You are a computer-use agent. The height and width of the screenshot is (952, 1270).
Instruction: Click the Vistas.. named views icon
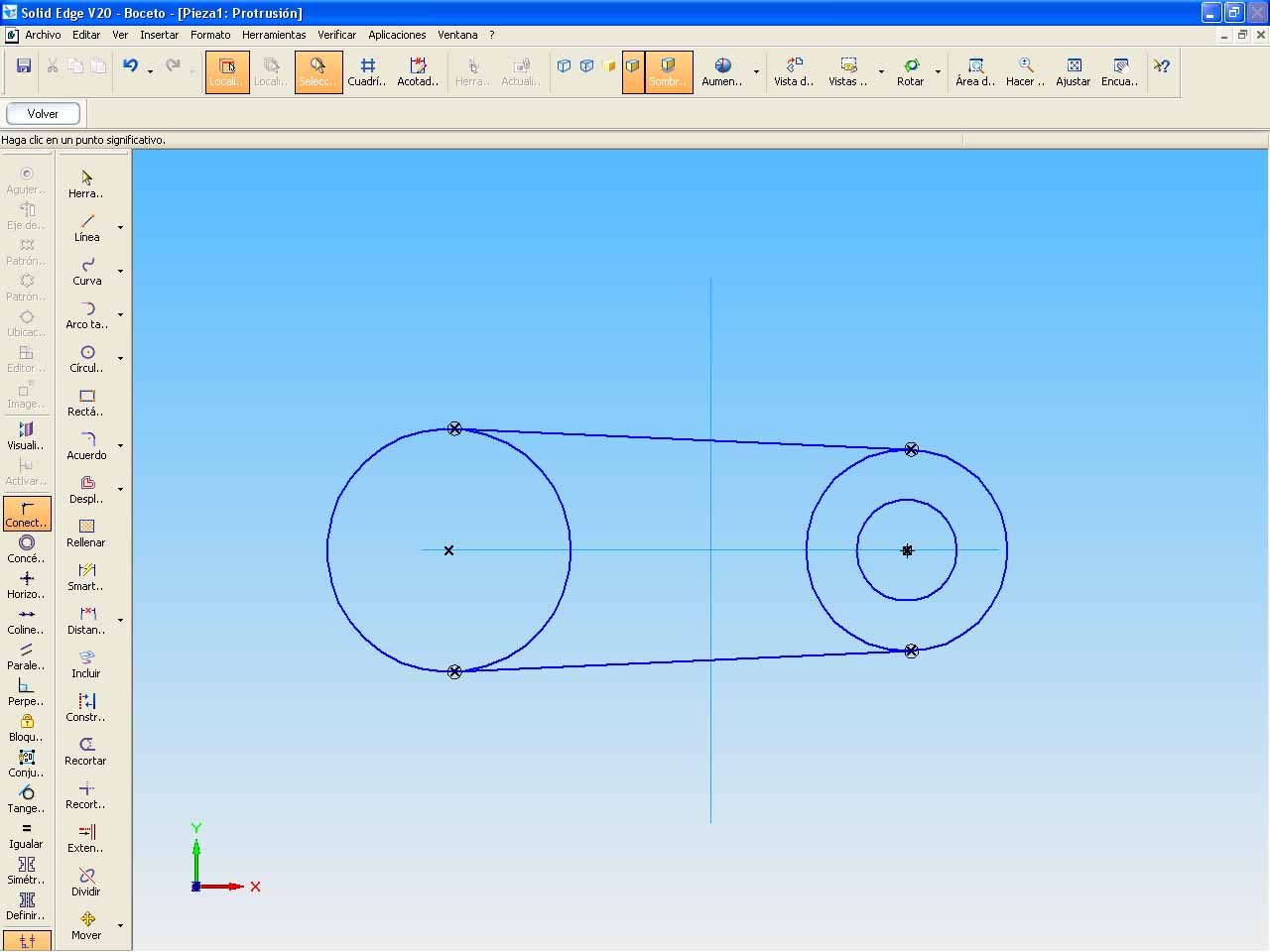[x=847, y=72]
